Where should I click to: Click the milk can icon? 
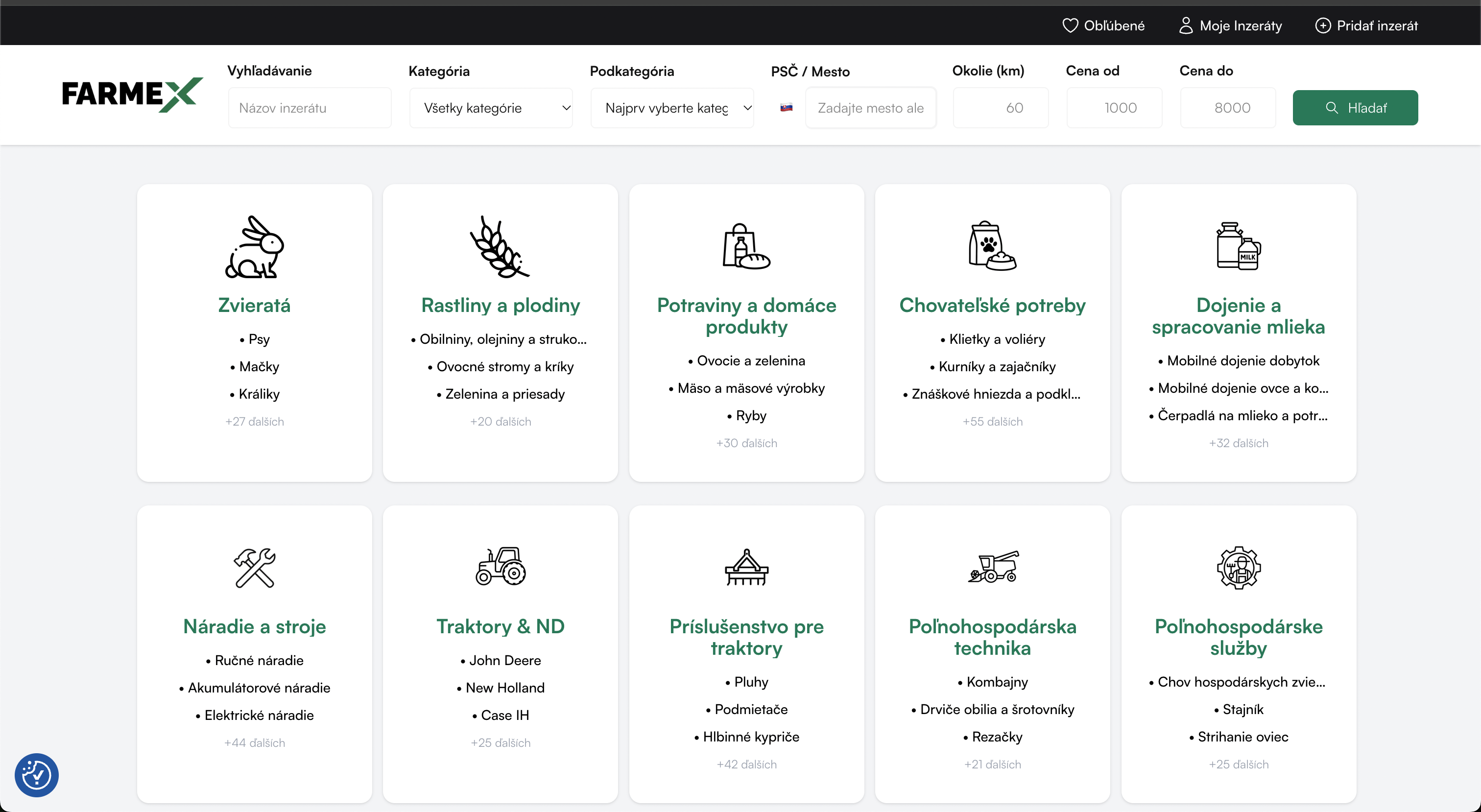pyautogui.click(x=1238, y=245)
